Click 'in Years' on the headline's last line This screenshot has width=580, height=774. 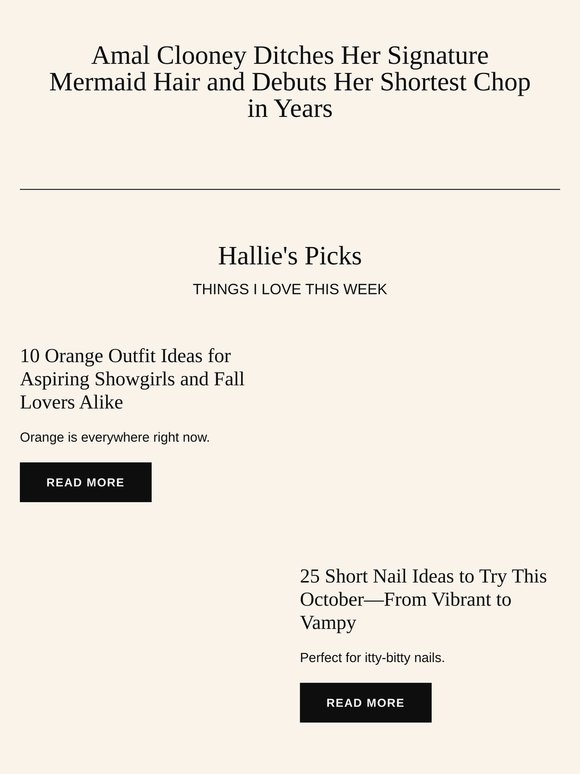[x=290, y=109]
